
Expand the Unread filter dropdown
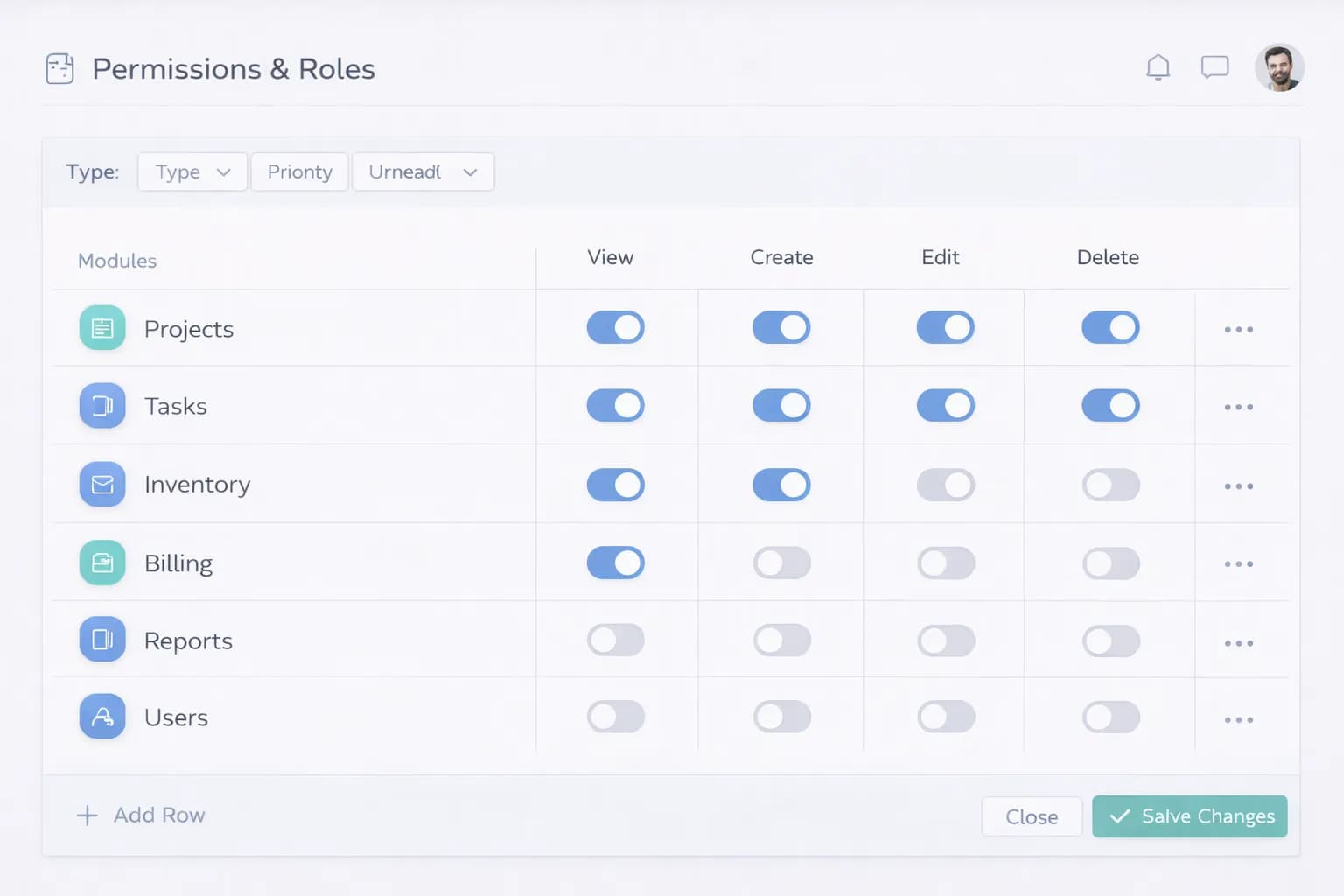click(423, 172)
